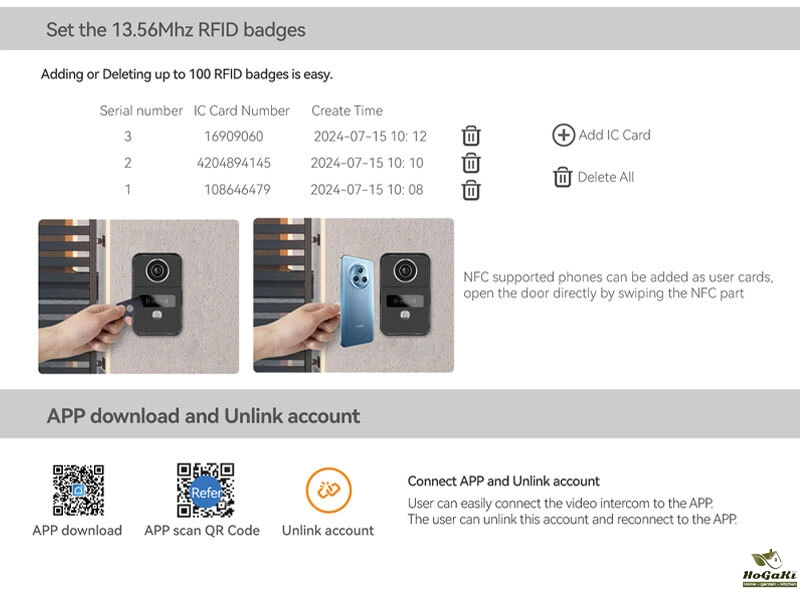Image resolution: width=800 pixels, height=601 pixels.
Task: Click trash icon for card 4204894145
Action: 471,163
